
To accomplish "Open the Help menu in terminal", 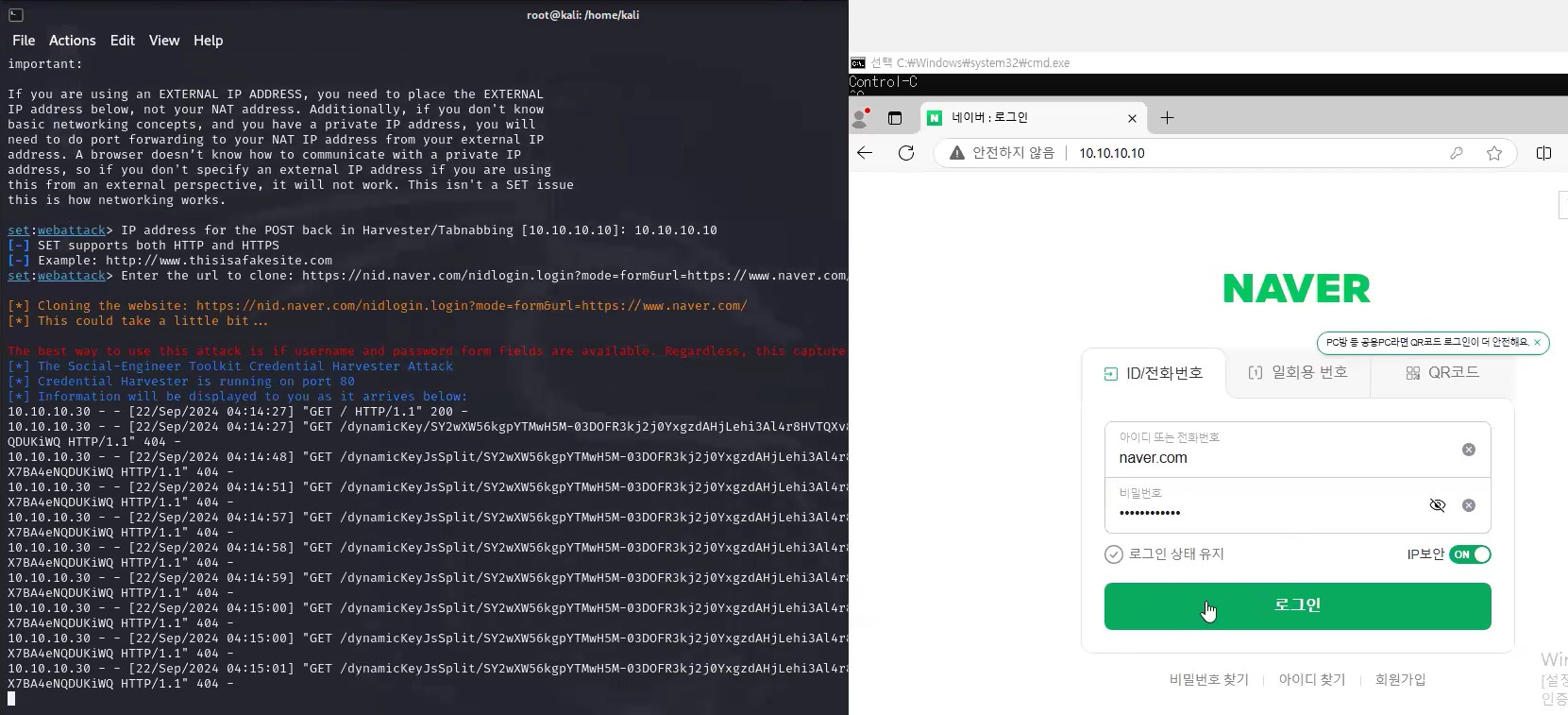I will [x=209, y=41].
